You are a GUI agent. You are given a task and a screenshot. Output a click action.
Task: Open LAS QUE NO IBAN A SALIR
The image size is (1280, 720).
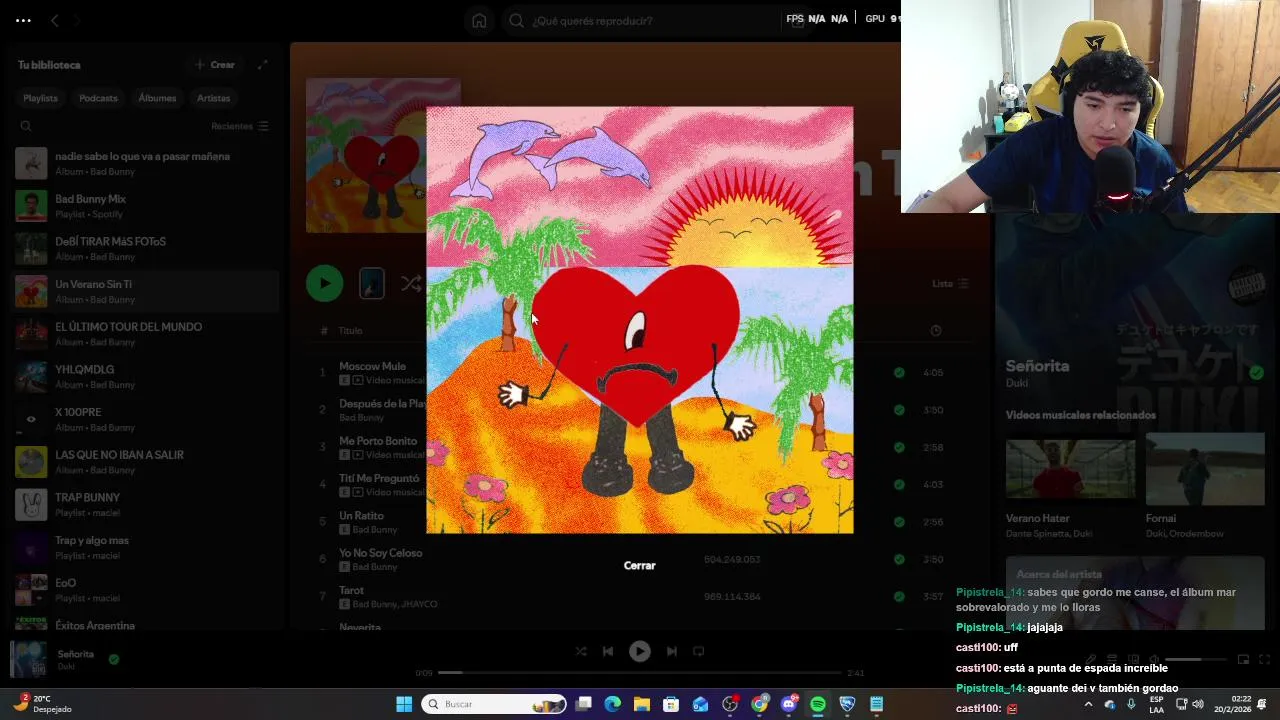click(145, 461)
